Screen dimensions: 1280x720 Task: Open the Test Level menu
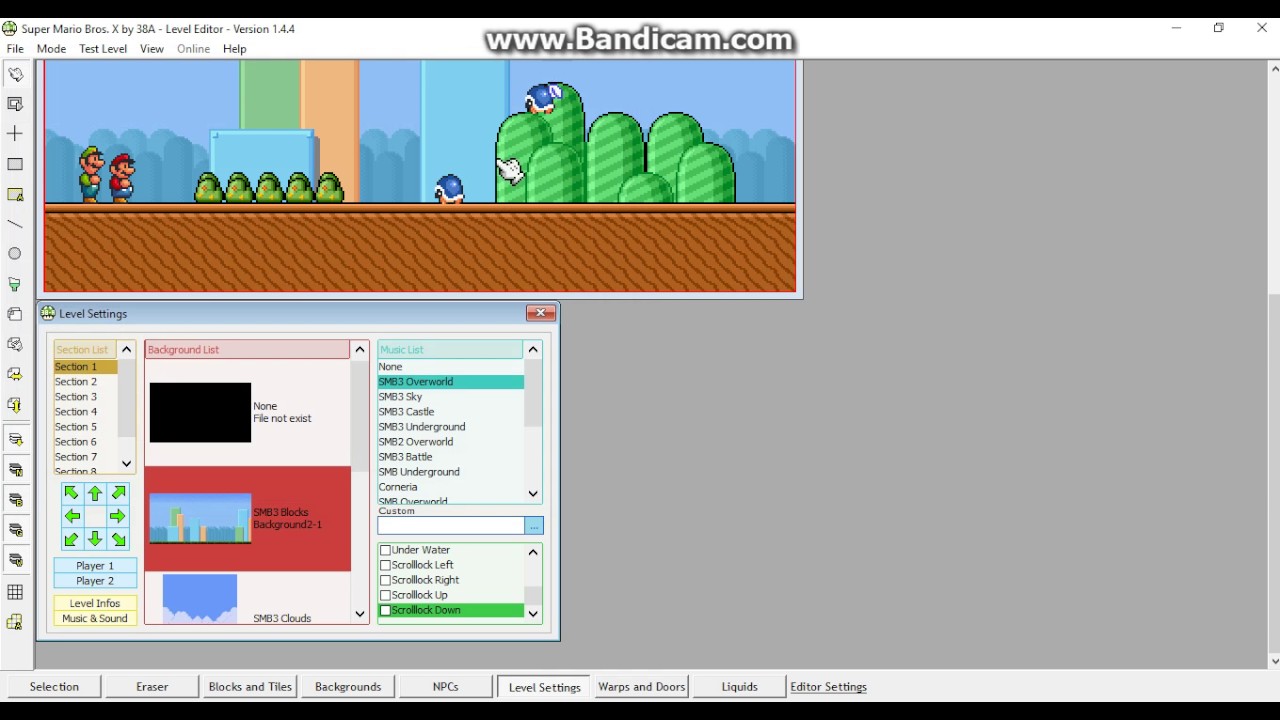[x=103, y=48]
